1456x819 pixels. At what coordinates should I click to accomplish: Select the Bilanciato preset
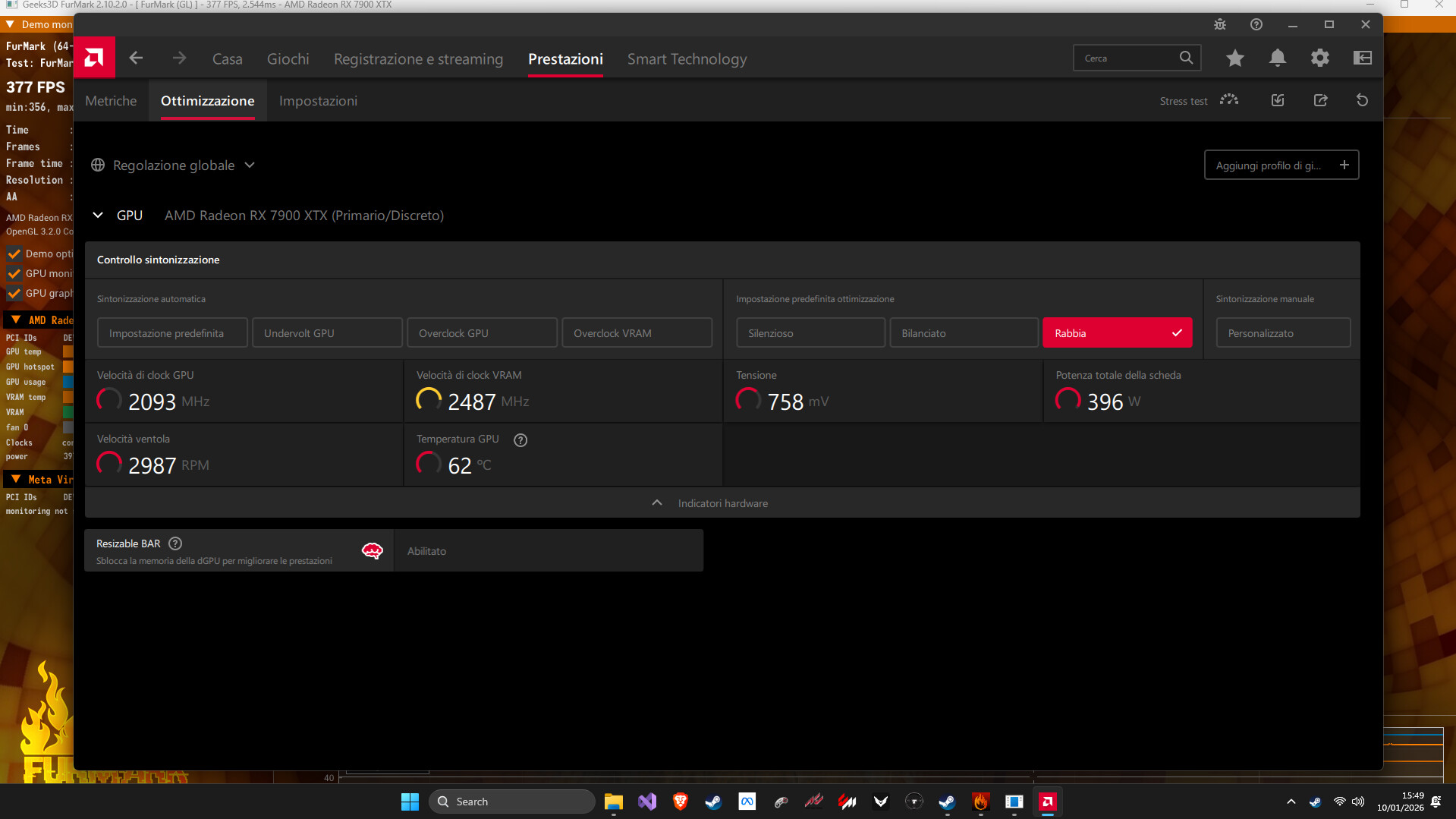pos(963,333)
